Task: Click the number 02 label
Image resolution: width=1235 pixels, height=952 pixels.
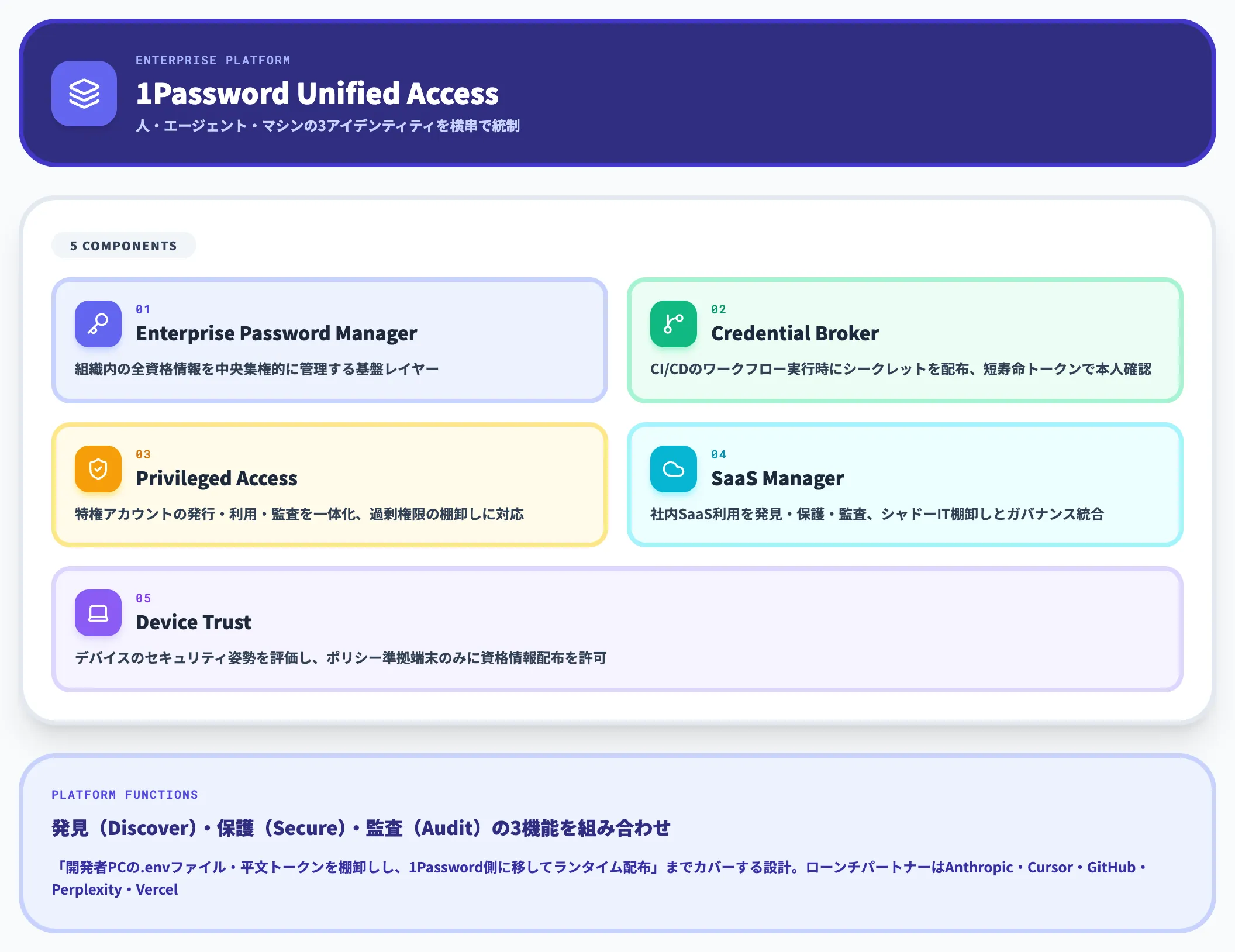Action: tap(719, 309)
